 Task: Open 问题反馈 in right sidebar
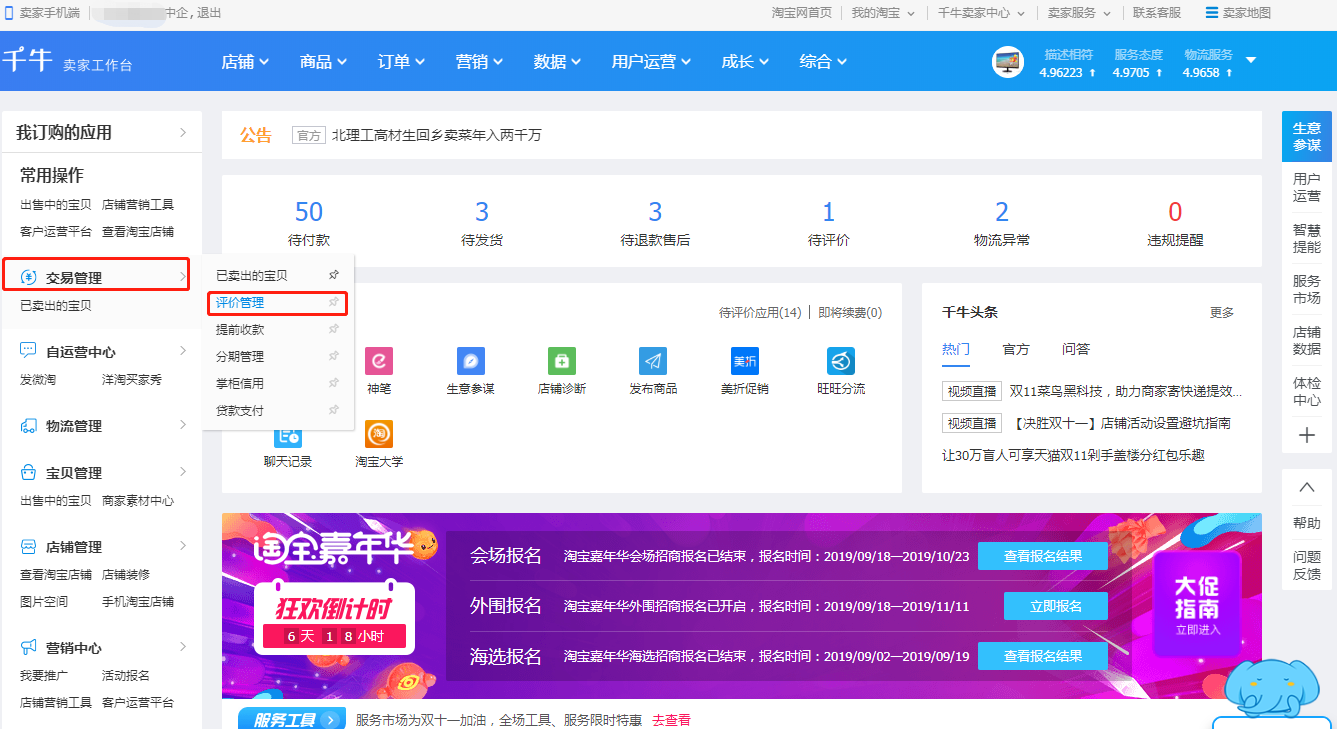tap(1306, 565)
